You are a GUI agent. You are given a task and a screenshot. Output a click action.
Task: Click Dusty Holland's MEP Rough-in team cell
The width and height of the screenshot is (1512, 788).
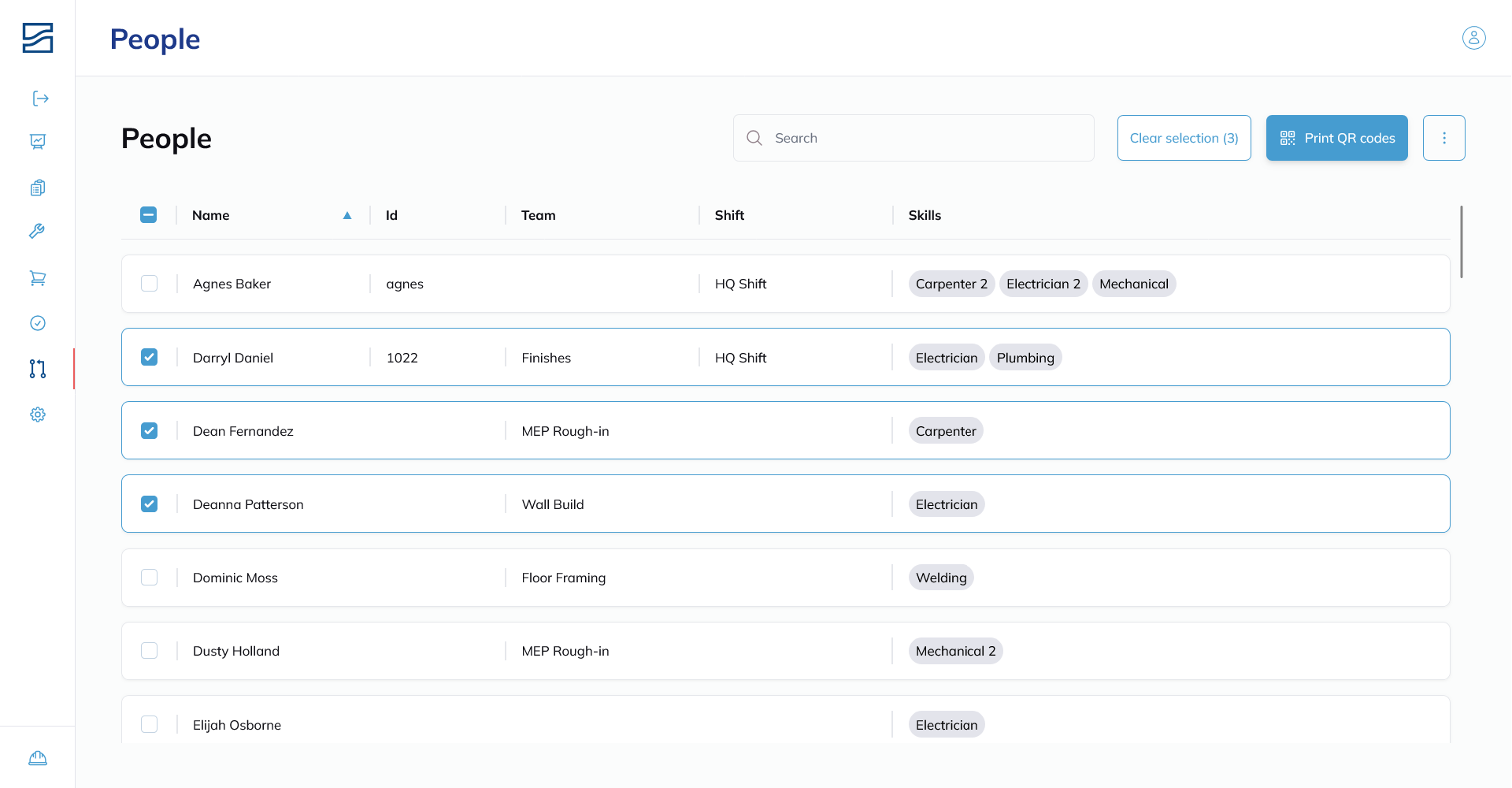click(x=565, y=651)
